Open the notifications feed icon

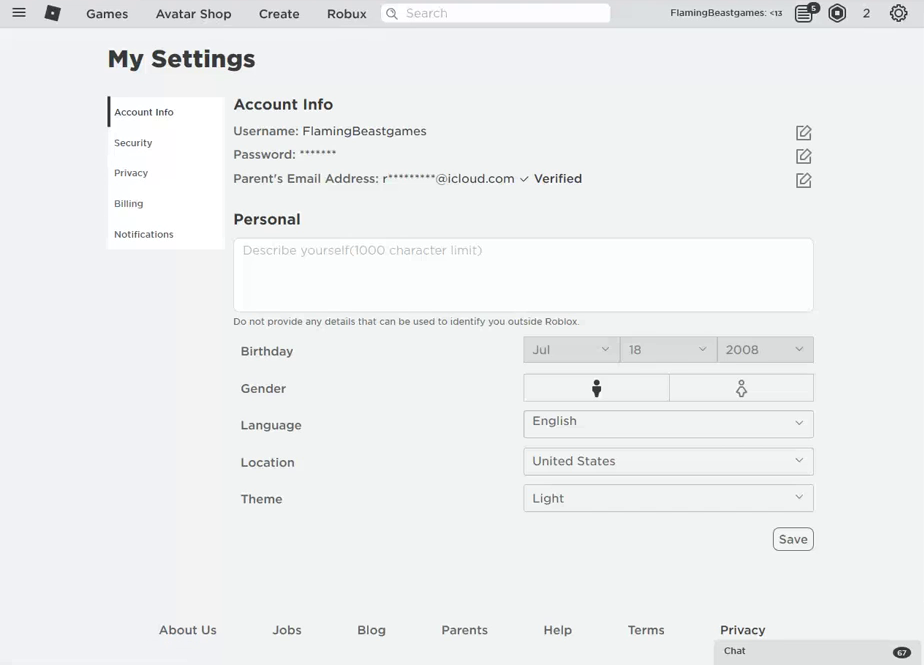click(x=804, y=13)
